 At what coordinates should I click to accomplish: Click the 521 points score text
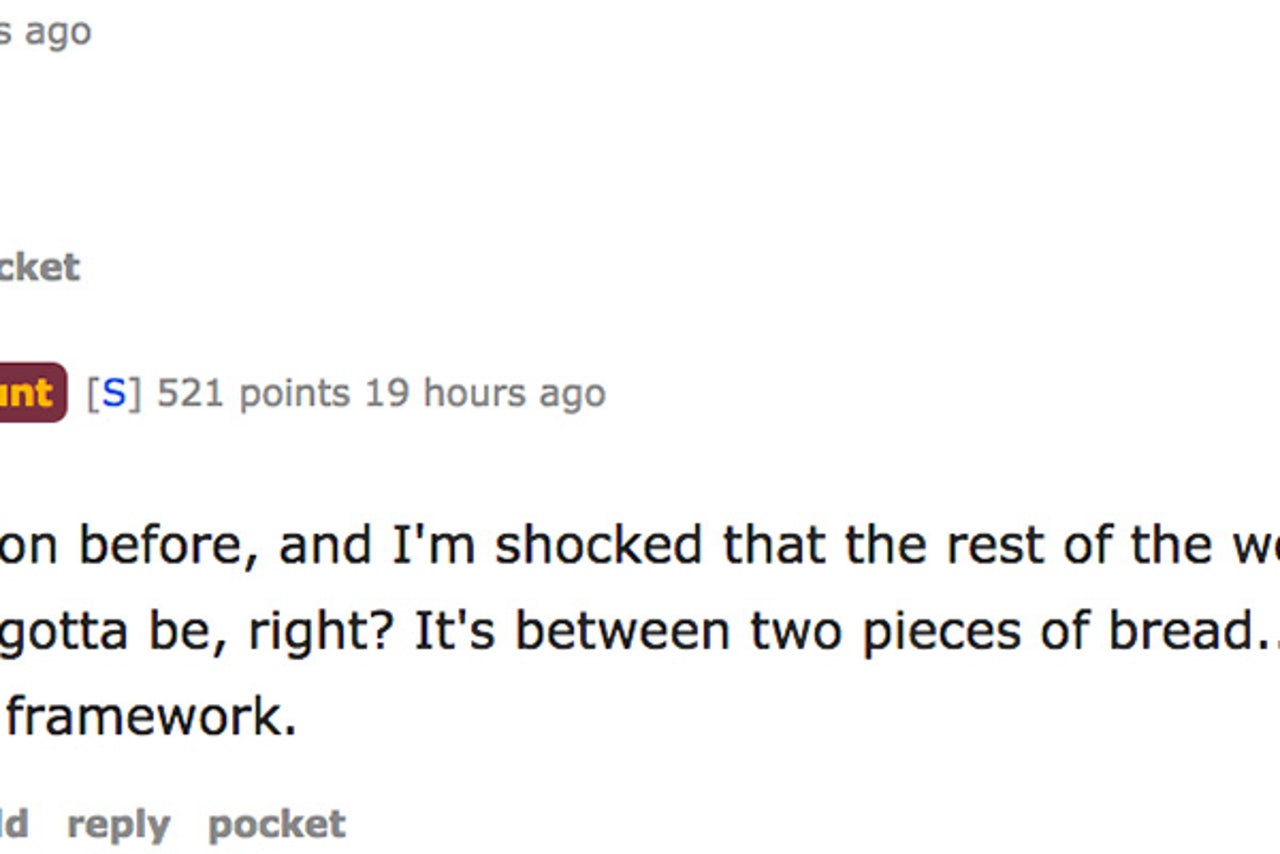[x=253, y=393]
